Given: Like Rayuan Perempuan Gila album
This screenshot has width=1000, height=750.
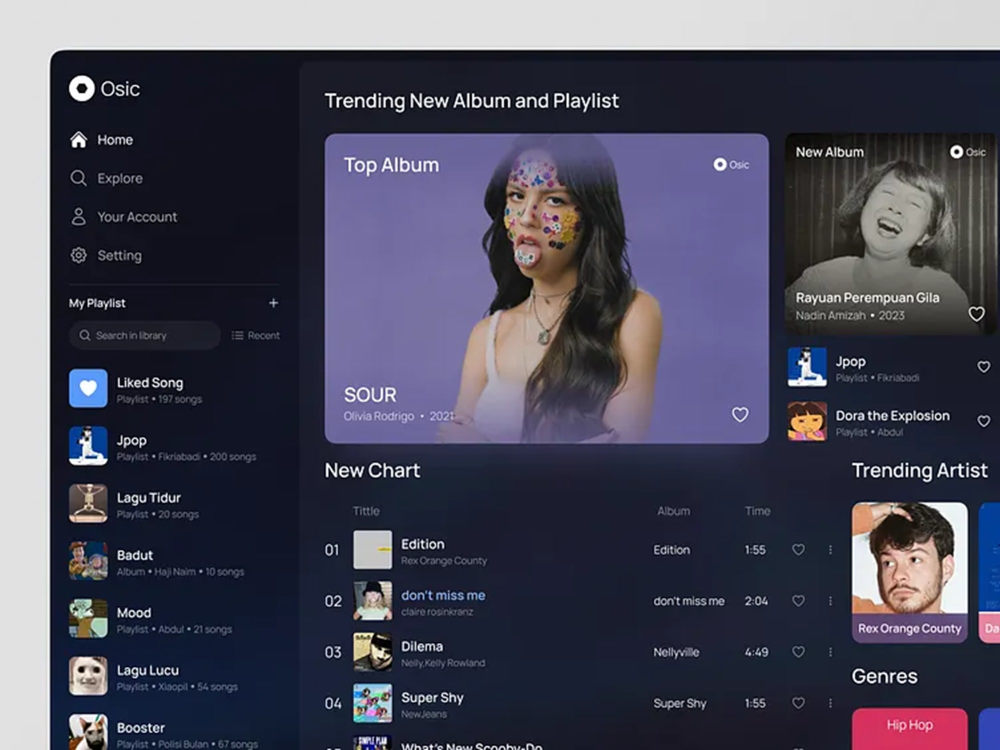Looking at the screenshot, I should [x=976, y=314].
